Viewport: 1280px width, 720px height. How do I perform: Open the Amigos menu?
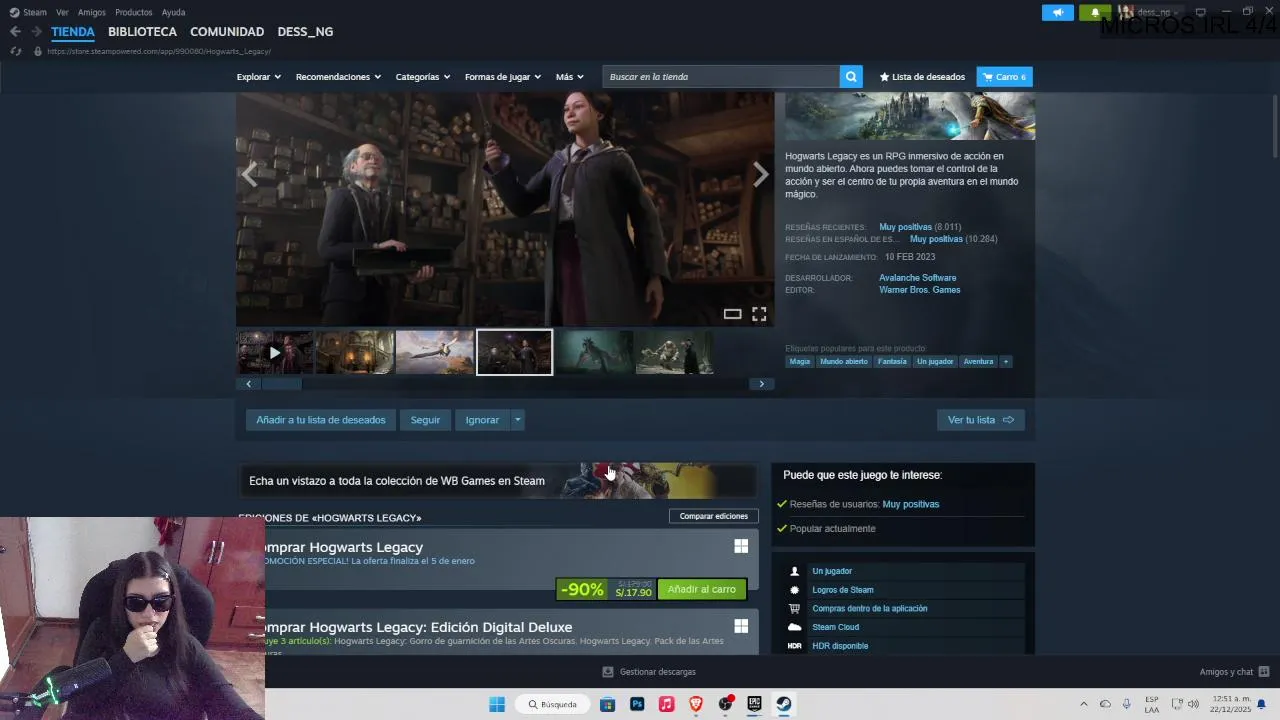click(x=92, y=12)
